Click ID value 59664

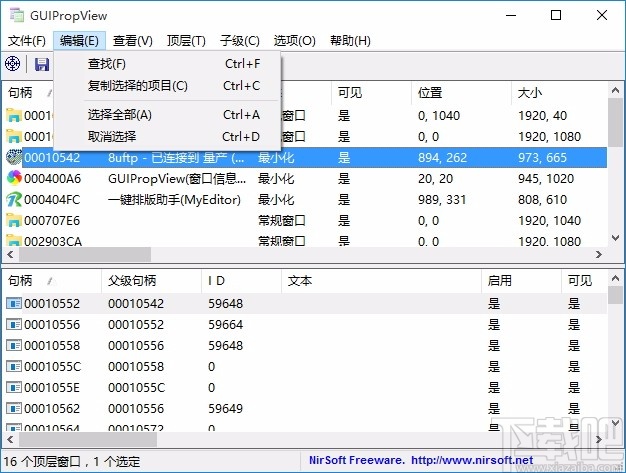click(x=225, y=324)
